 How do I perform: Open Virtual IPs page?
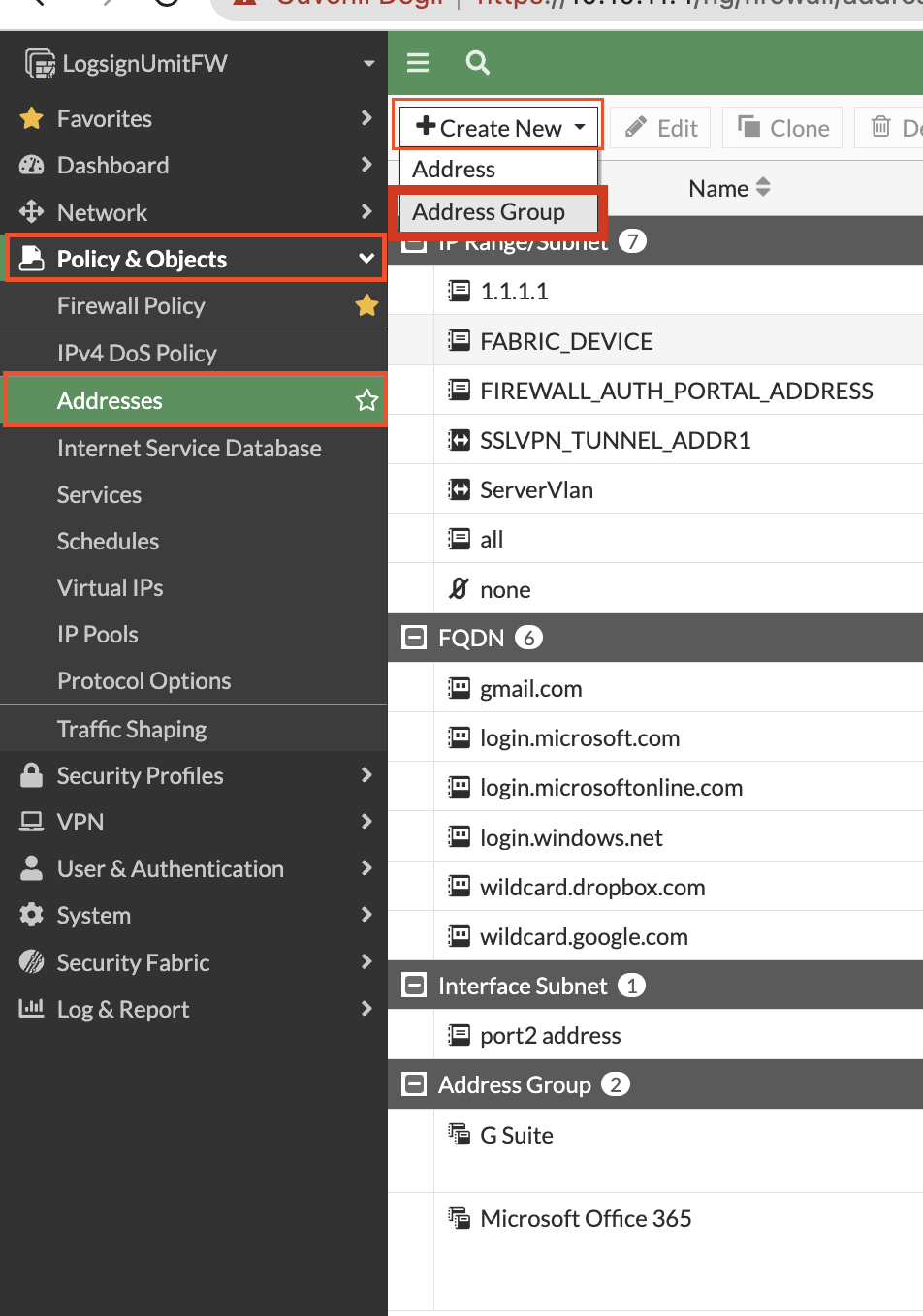click(x=110, y=587)
